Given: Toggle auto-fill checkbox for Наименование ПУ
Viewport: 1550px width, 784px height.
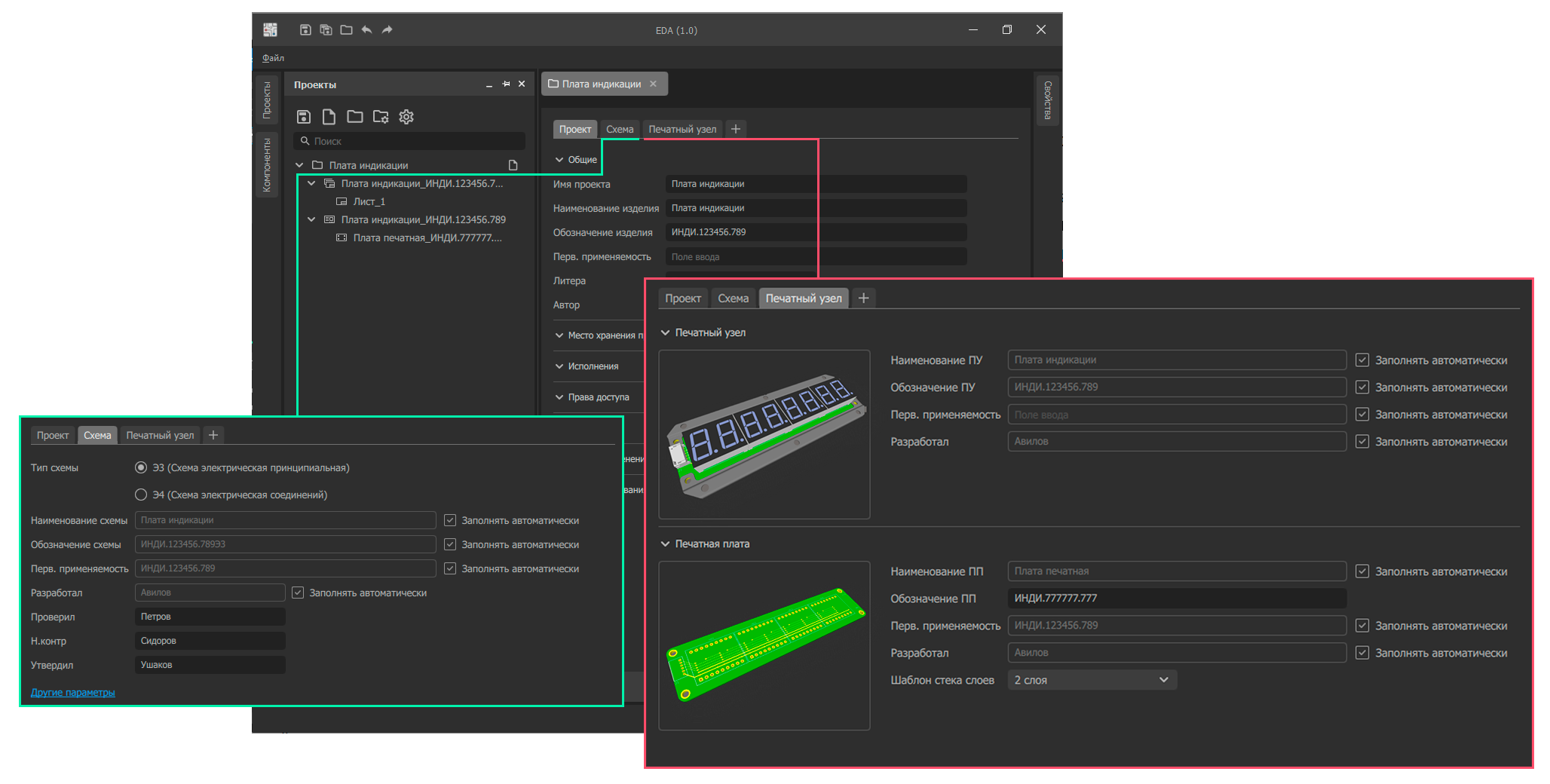Looking at the screenshot, I should (1362, 360).
